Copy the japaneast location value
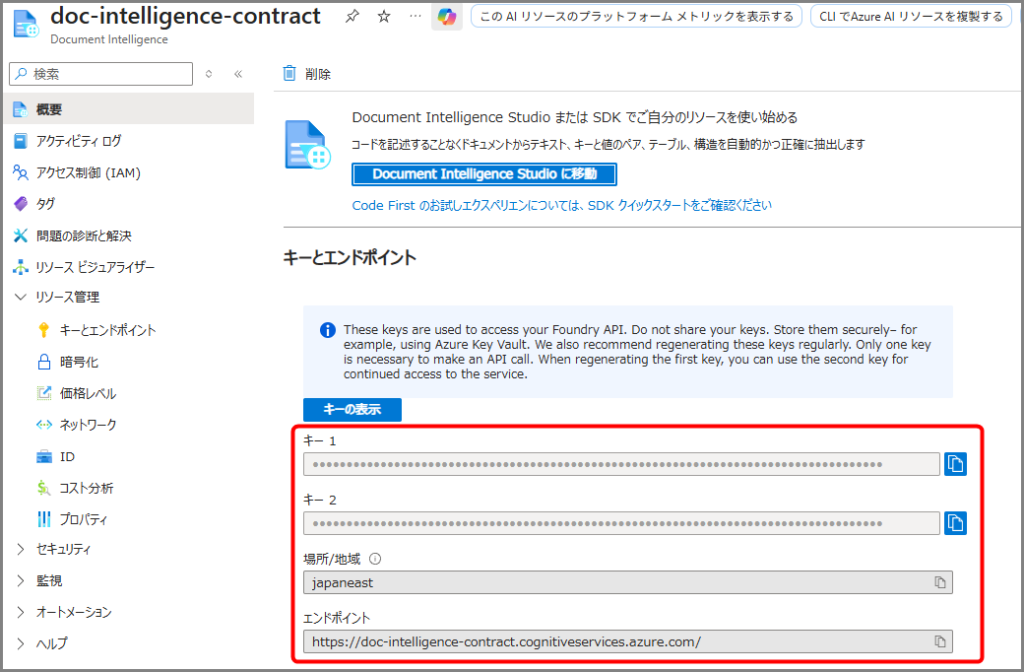The image size is (1024, 672). (939, 582)
